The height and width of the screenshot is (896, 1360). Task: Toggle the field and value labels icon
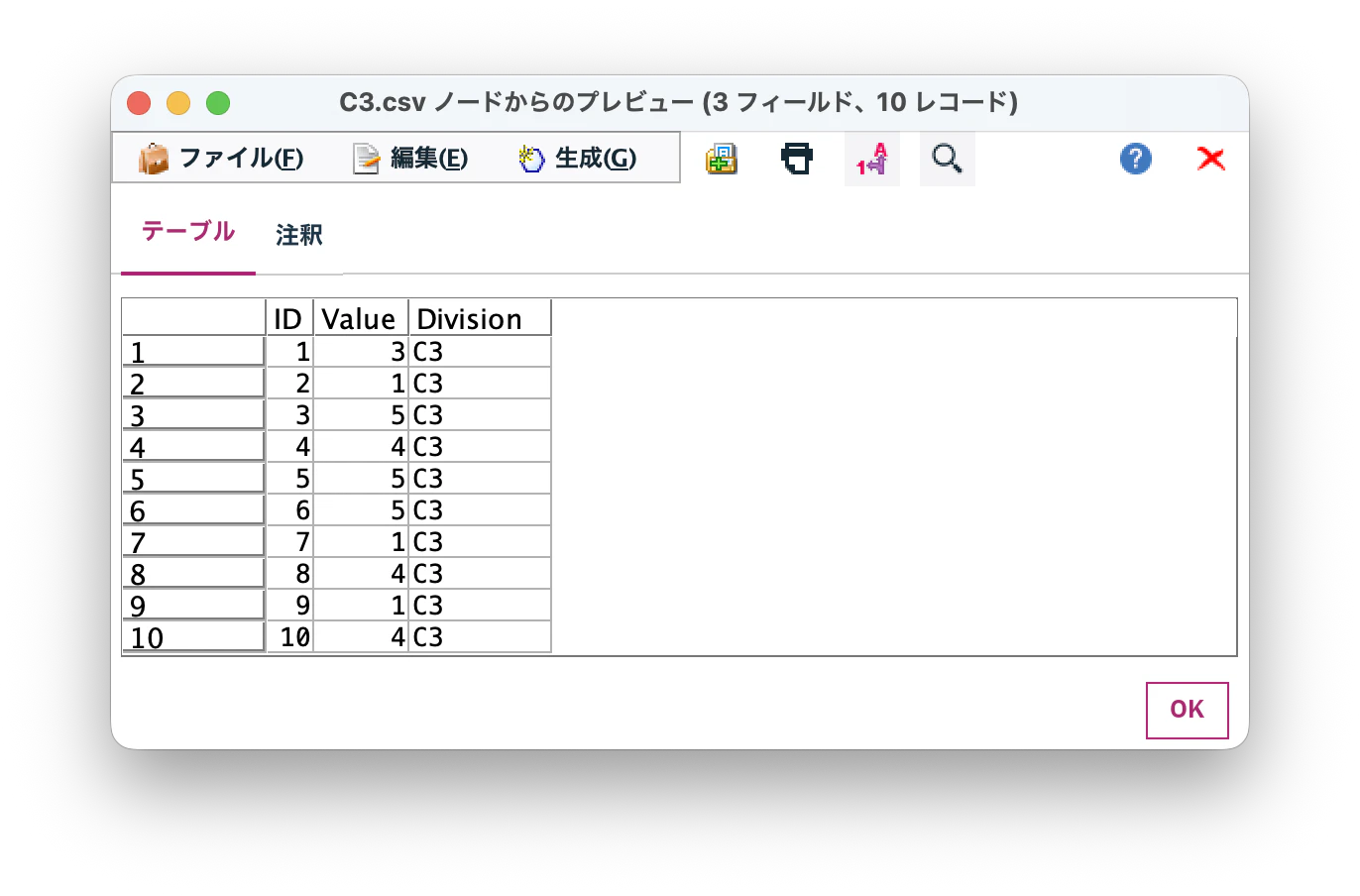pyautogui.click(x=872, y=159)
